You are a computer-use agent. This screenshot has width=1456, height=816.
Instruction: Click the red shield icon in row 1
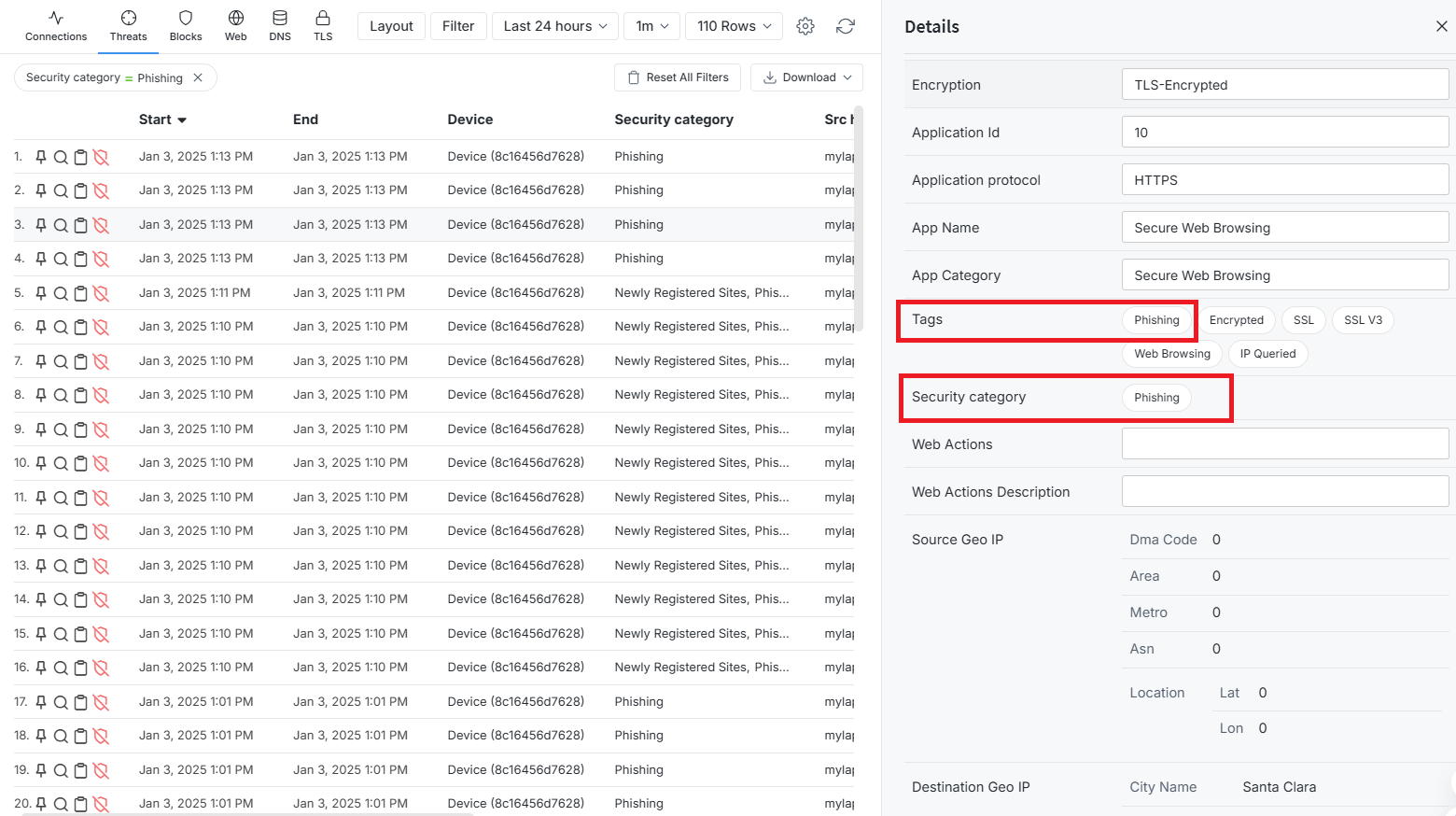(101, 157)
